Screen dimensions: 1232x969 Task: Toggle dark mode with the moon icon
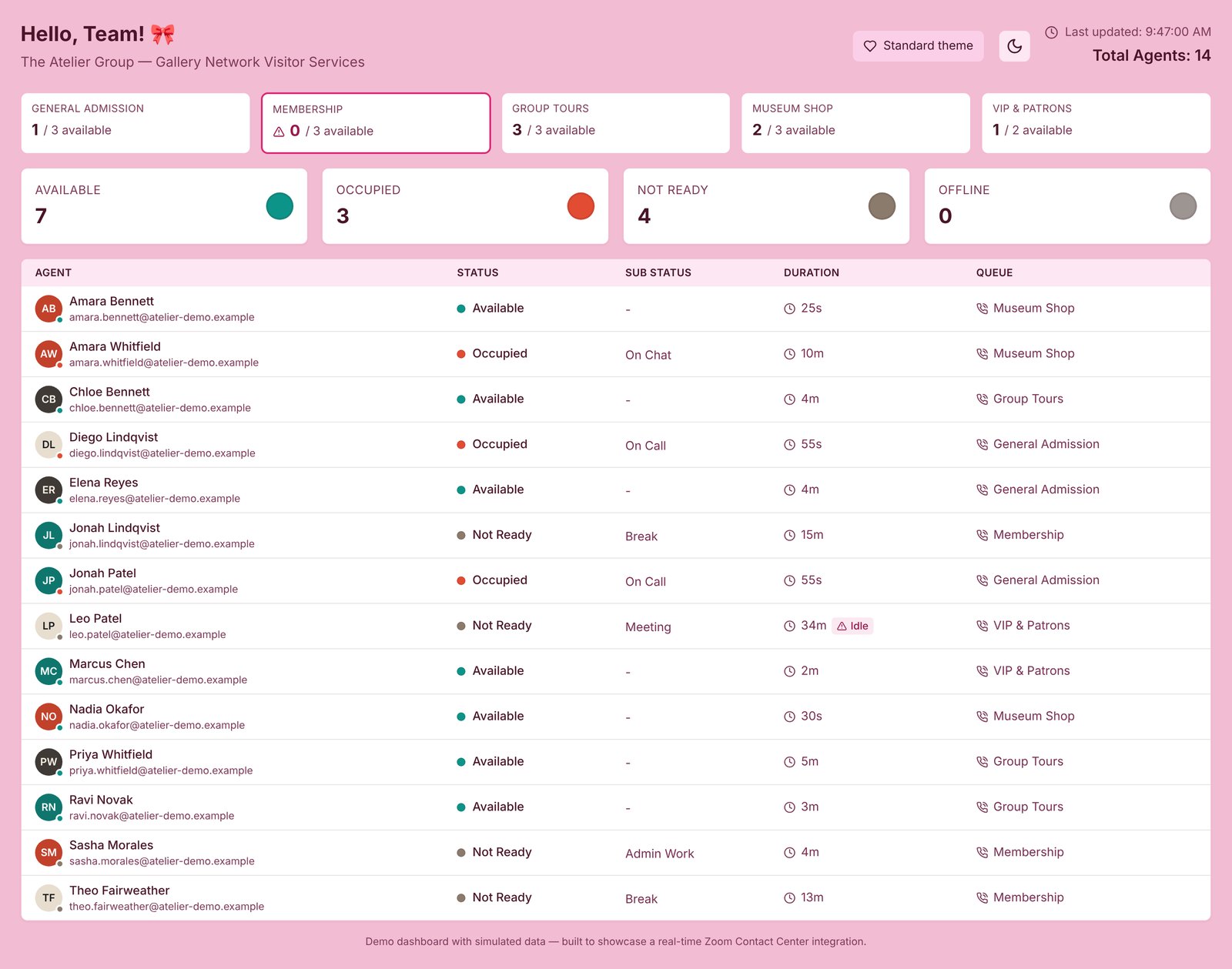pos(1014,46)
